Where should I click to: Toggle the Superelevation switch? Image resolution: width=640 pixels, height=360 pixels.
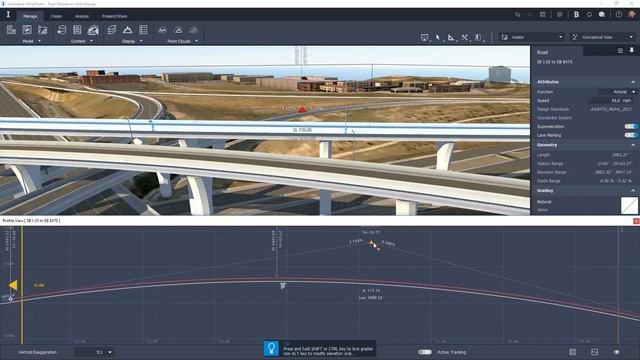pos(630,127)
